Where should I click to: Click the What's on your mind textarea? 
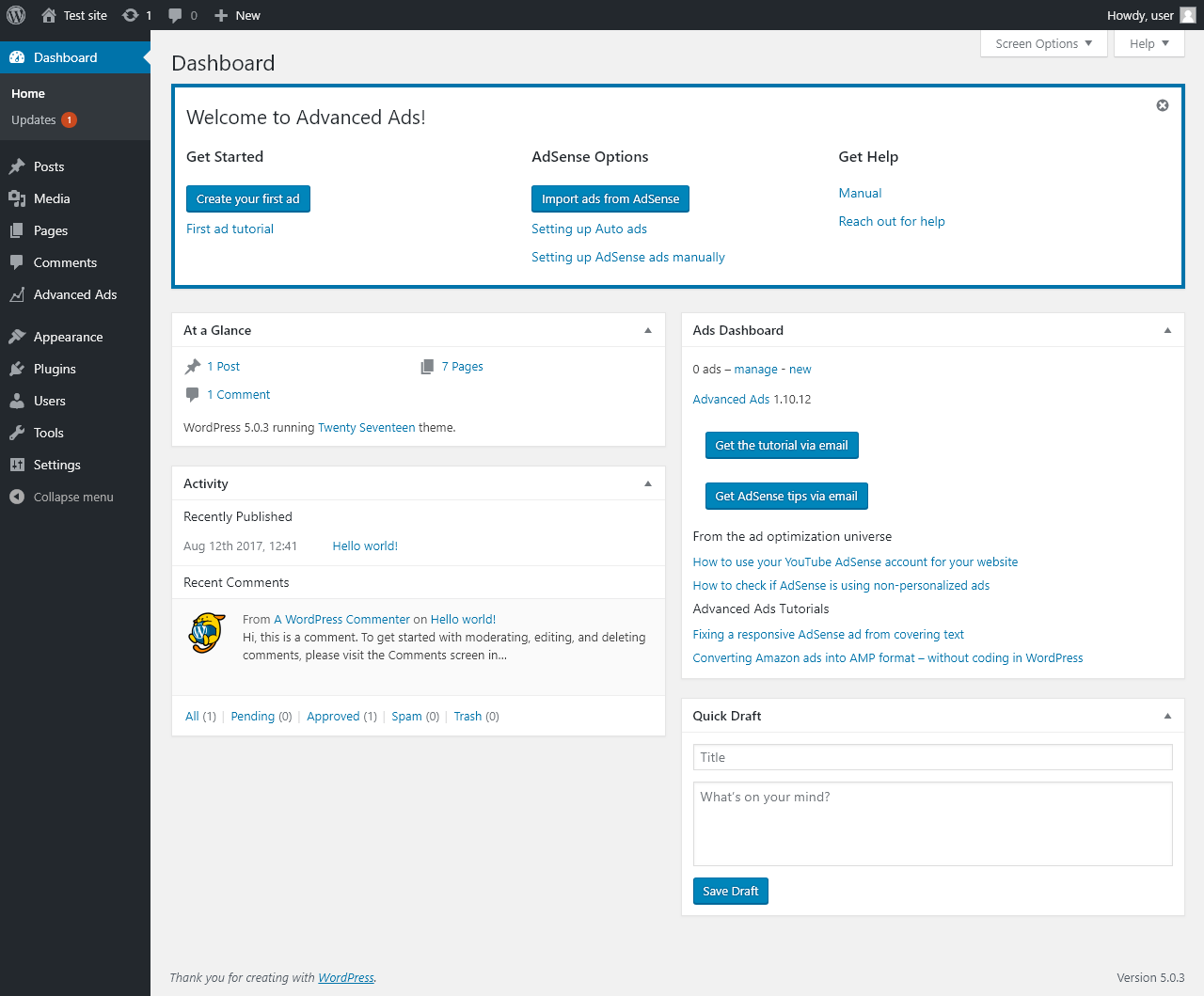pyautogui.click(x=932, y=824)
